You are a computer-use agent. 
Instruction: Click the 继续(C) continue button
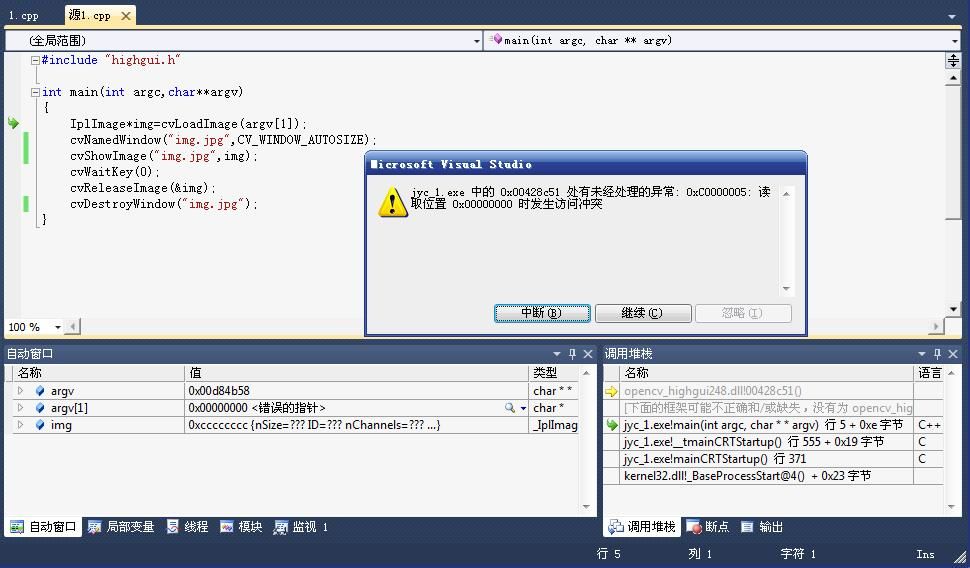click(643, 313)
